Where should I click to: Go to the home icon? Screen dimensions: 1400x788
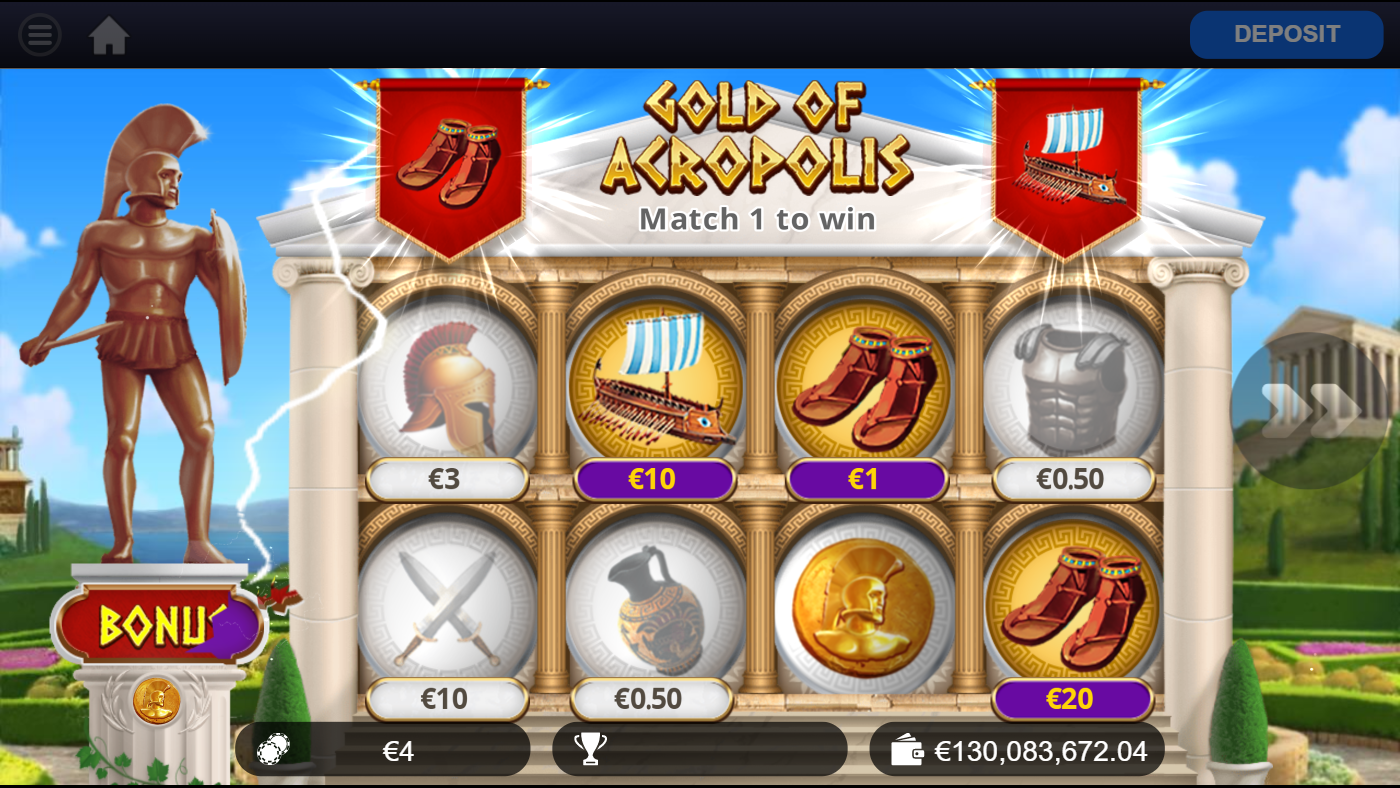109,36
